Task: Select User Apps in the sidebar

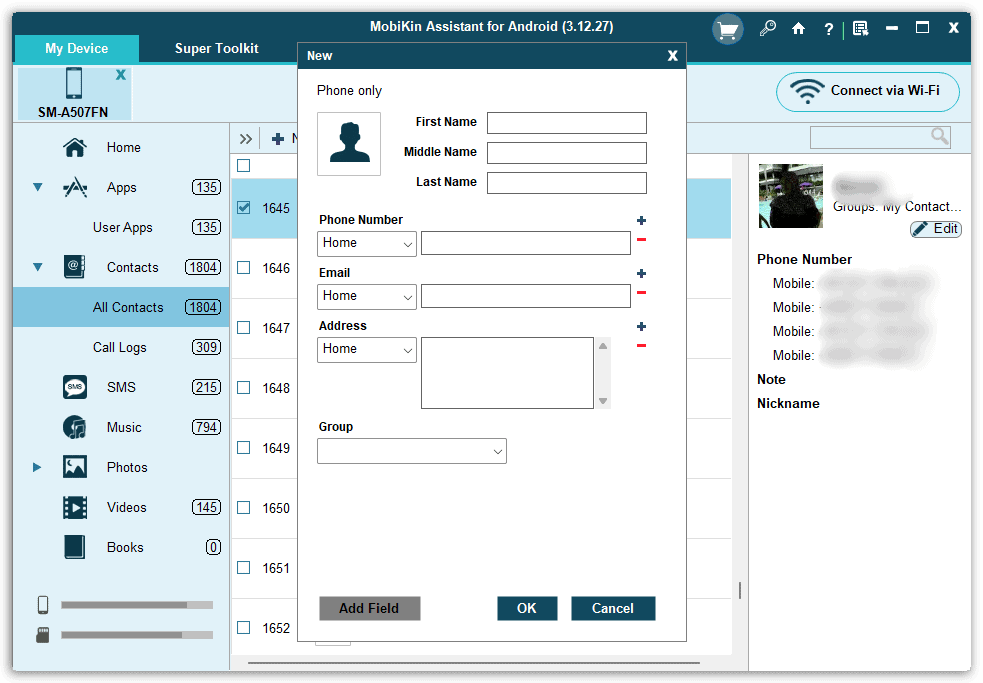Action: [x=122, y=227]
